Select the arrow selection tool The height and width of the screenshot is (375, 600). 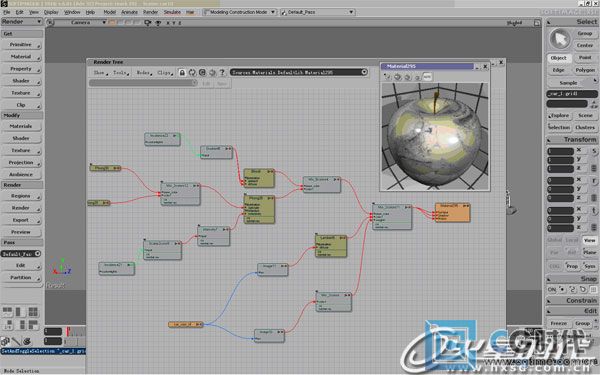coord(560,39)
